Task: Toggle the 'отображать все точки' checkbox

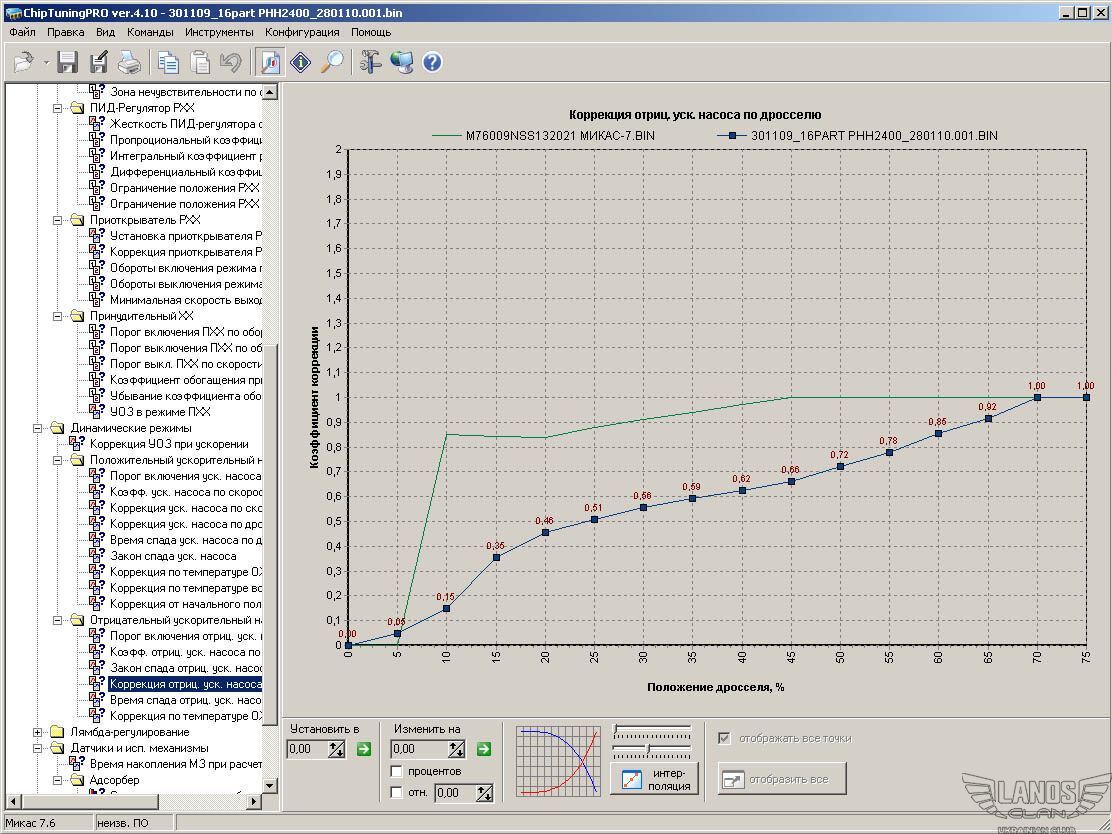Action: click(724, 738)
